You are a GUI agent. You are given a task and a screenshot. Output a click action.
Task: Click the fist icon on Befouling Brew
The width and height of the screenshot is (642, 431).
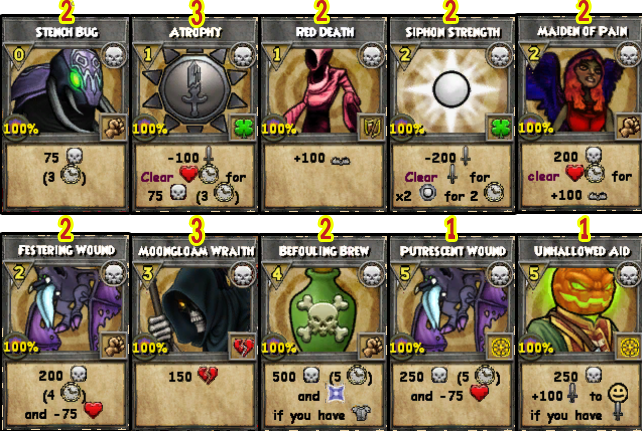click(x=371, y=346)
